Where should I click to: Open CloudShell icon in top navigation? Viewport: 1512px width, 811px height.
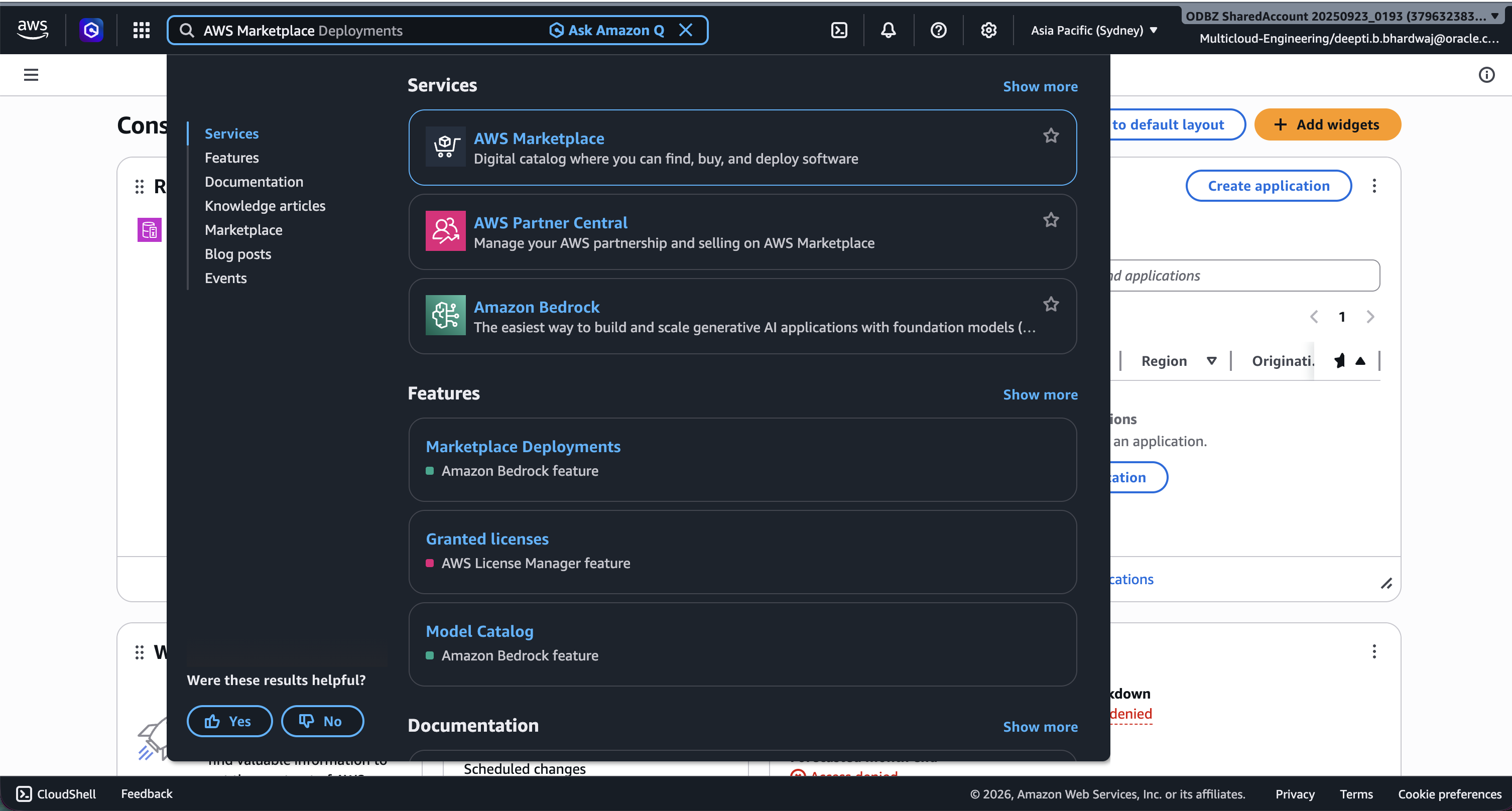point(839,30)
